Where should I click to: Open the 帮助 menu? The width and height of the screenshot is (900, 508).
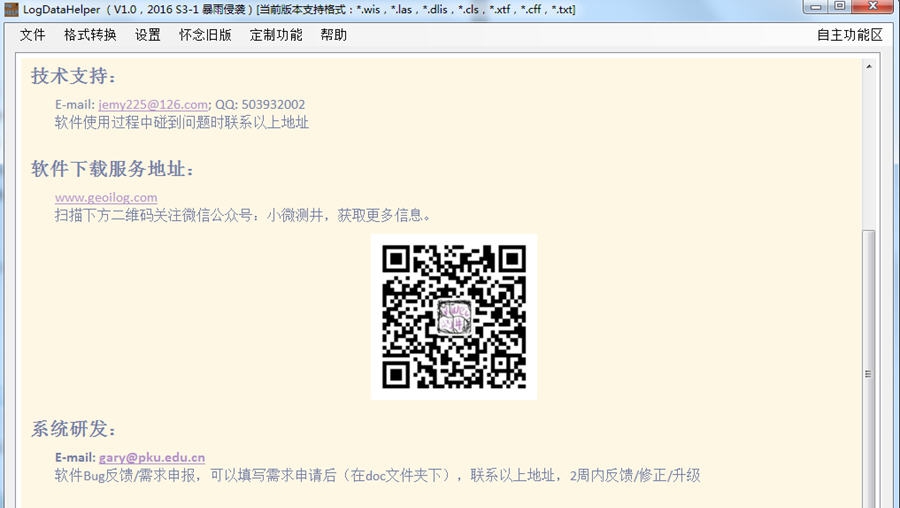[333, 35]
